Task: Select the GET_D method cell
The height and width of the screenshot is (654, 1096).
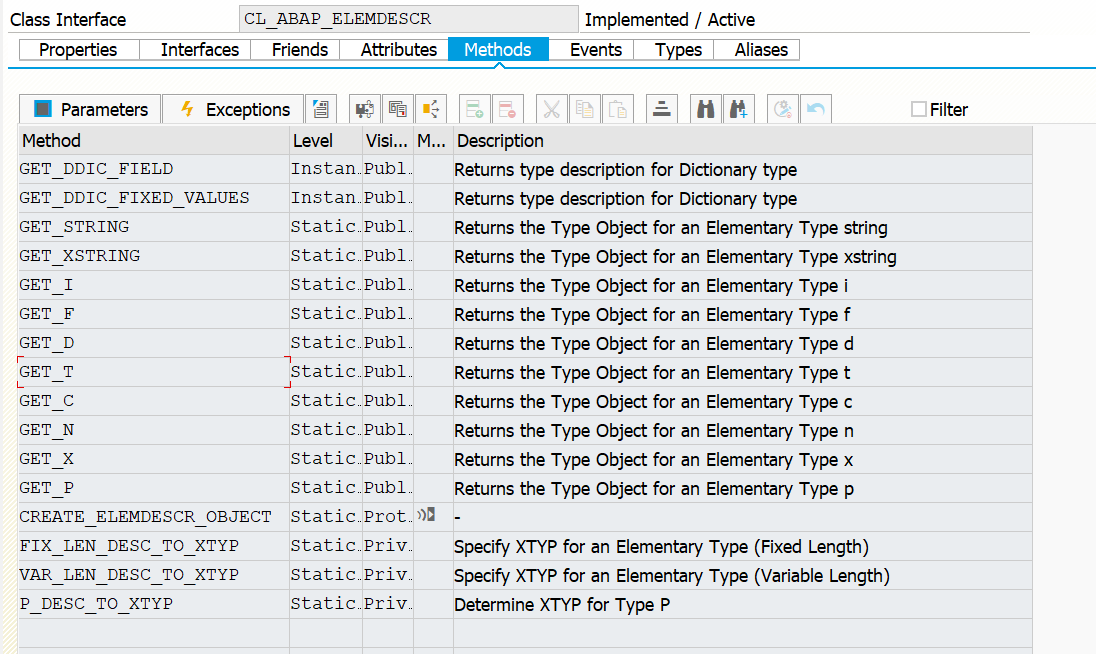Action: click(154, 343)
